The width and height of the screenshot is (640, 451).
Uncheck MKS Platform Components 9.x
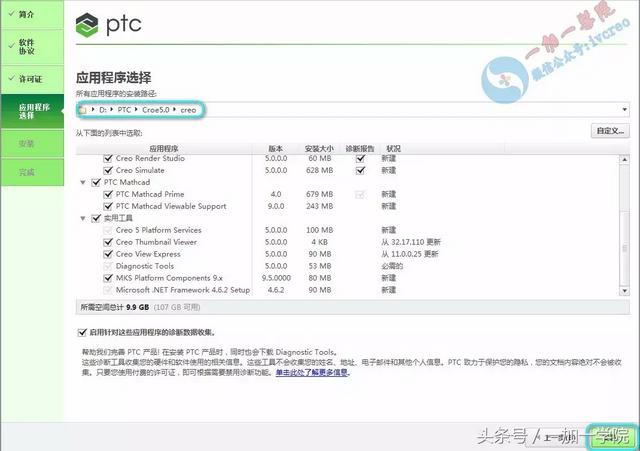108,278
